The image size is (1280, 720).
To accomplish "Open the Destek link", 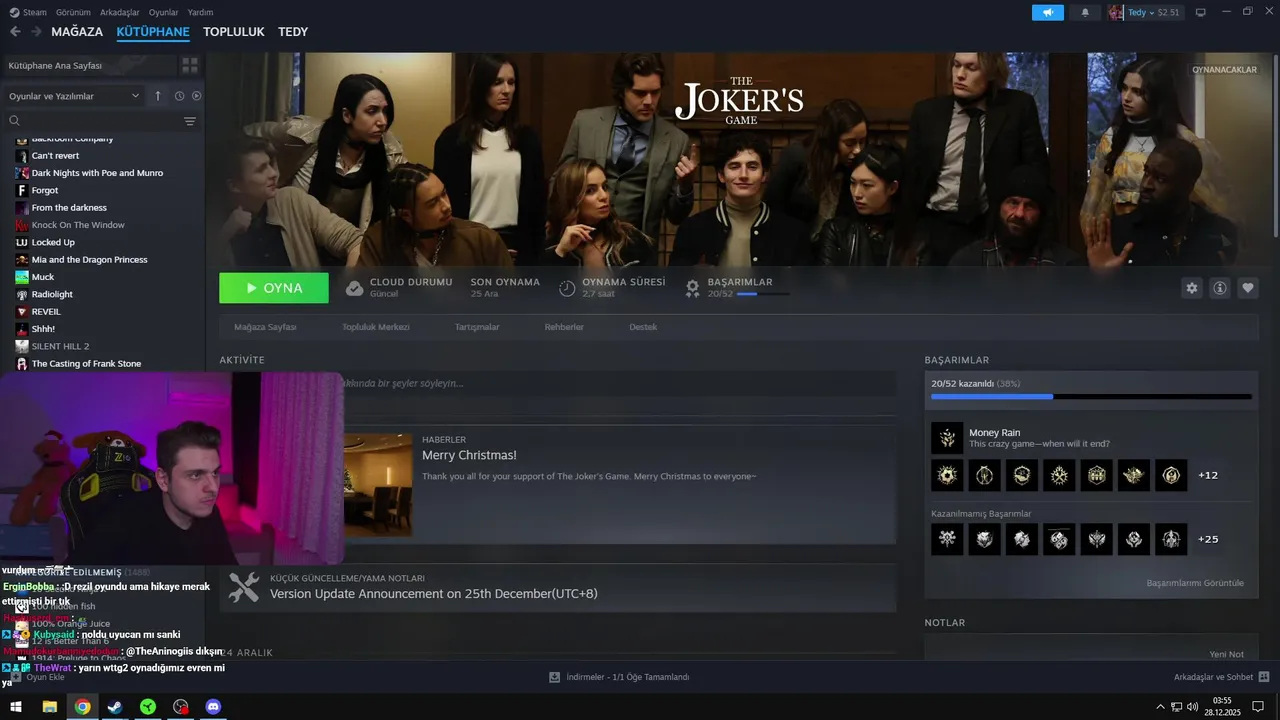I will tap(643, 327).
